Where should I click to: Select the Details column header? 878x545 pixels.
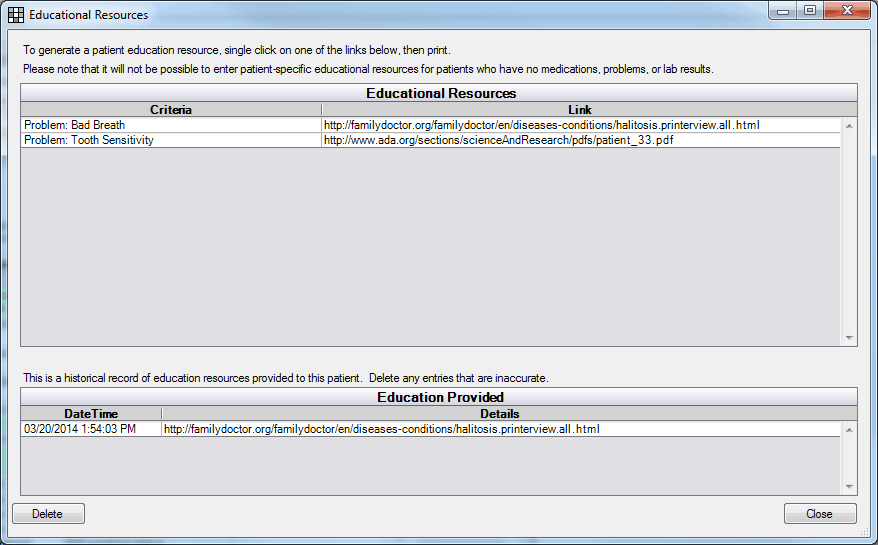[x=500, y=414]
